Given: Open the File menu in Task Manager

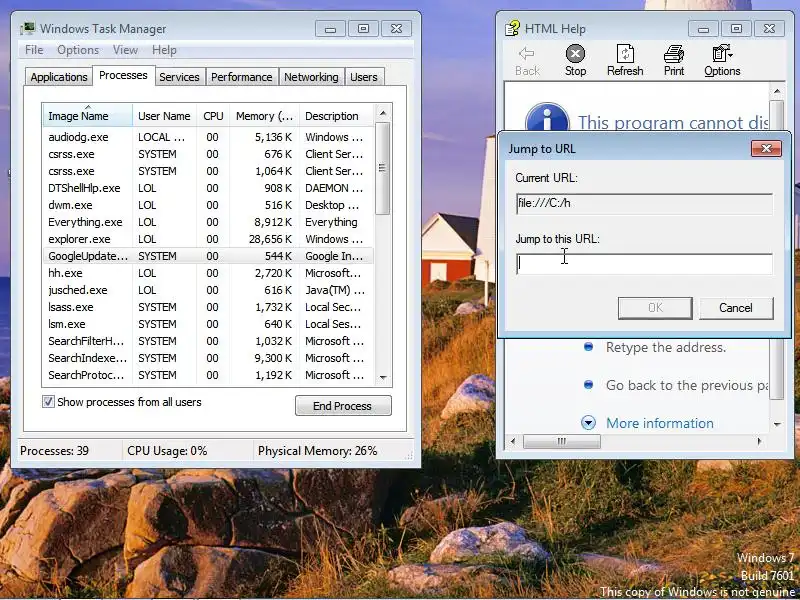Looking at the screenshot, I should point(34,50).
